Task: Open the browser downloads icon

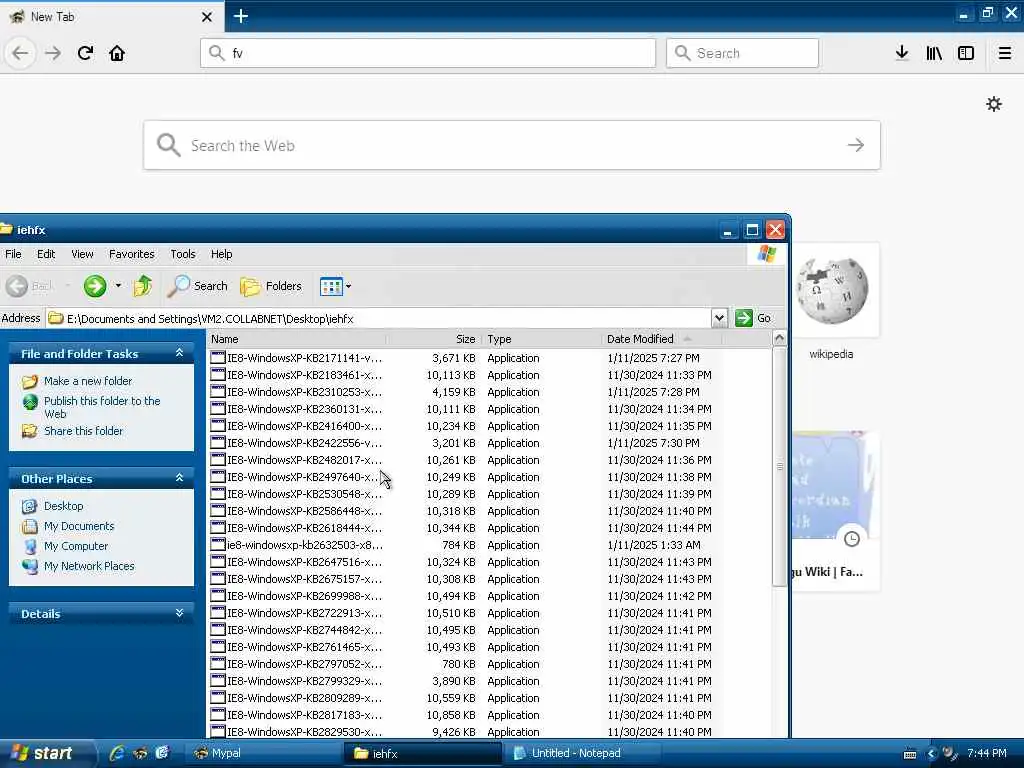Action: [x=902, y=53]
